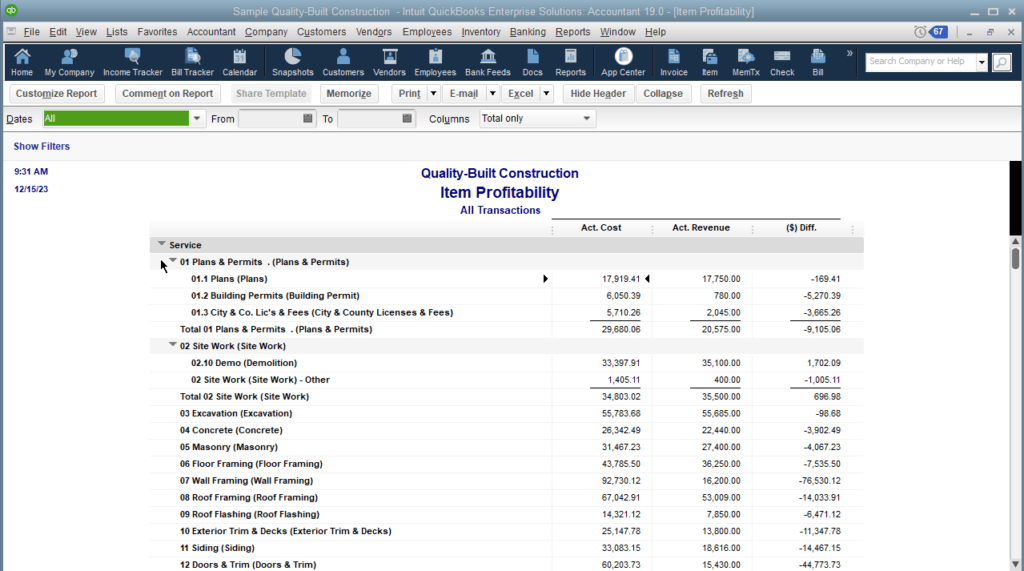This screenshot has height=571, width=1024.
Task: Click the search magnifier icon
Action: (1001, 62)
